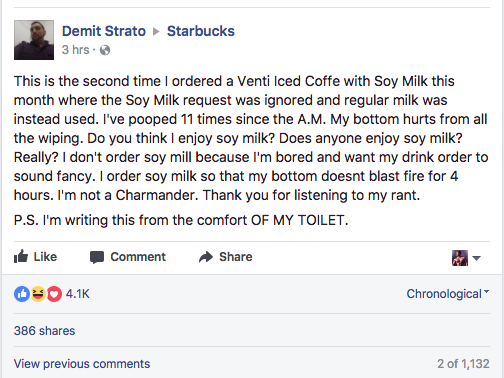This screenshot has height=378, width=504.
Task: Click the Share button label
Action: tap(236, 257)
